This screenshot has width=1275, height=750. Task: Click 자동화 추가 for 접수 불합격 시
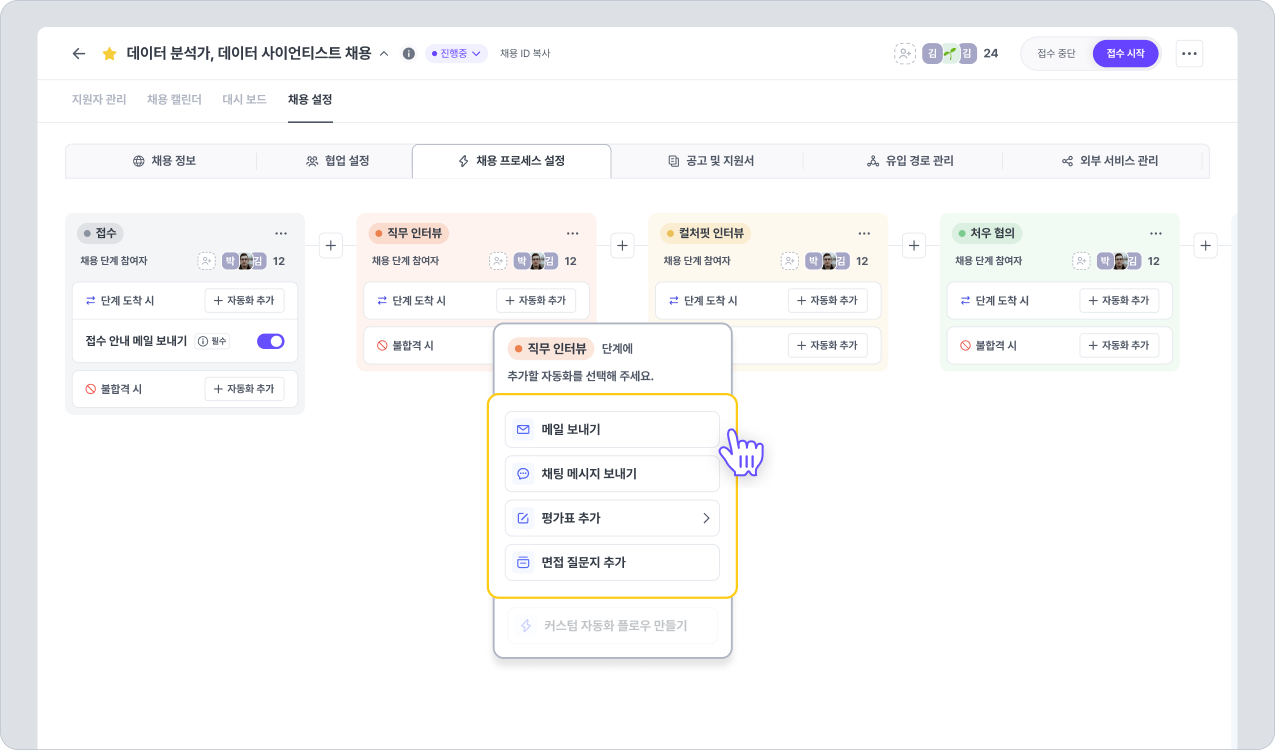coord(244,389)
